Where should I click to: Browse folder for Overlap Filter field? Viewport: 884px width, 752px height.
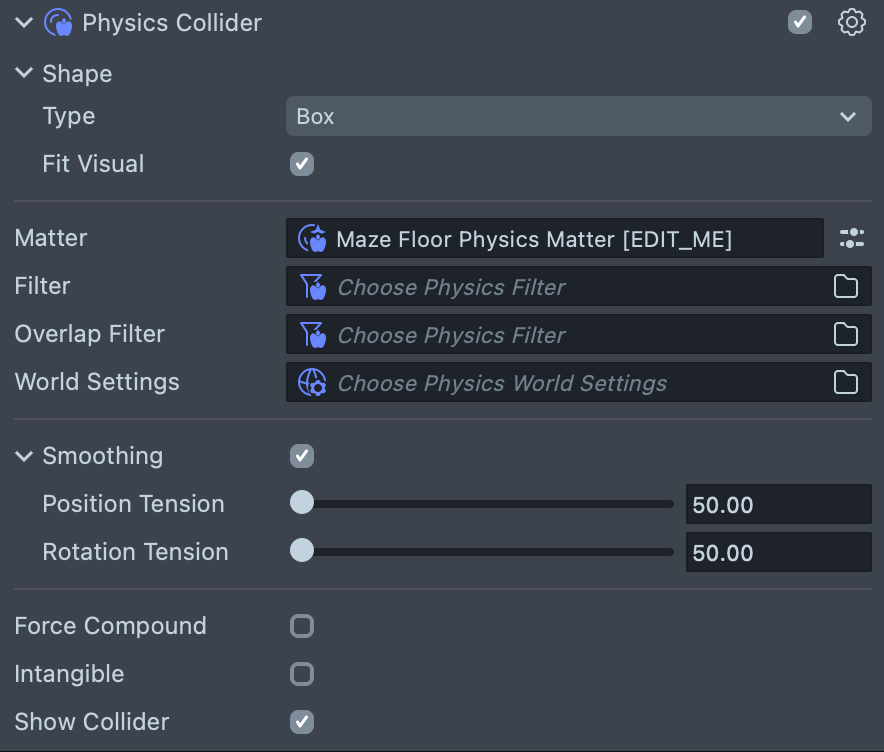click(x=846, y=335)
